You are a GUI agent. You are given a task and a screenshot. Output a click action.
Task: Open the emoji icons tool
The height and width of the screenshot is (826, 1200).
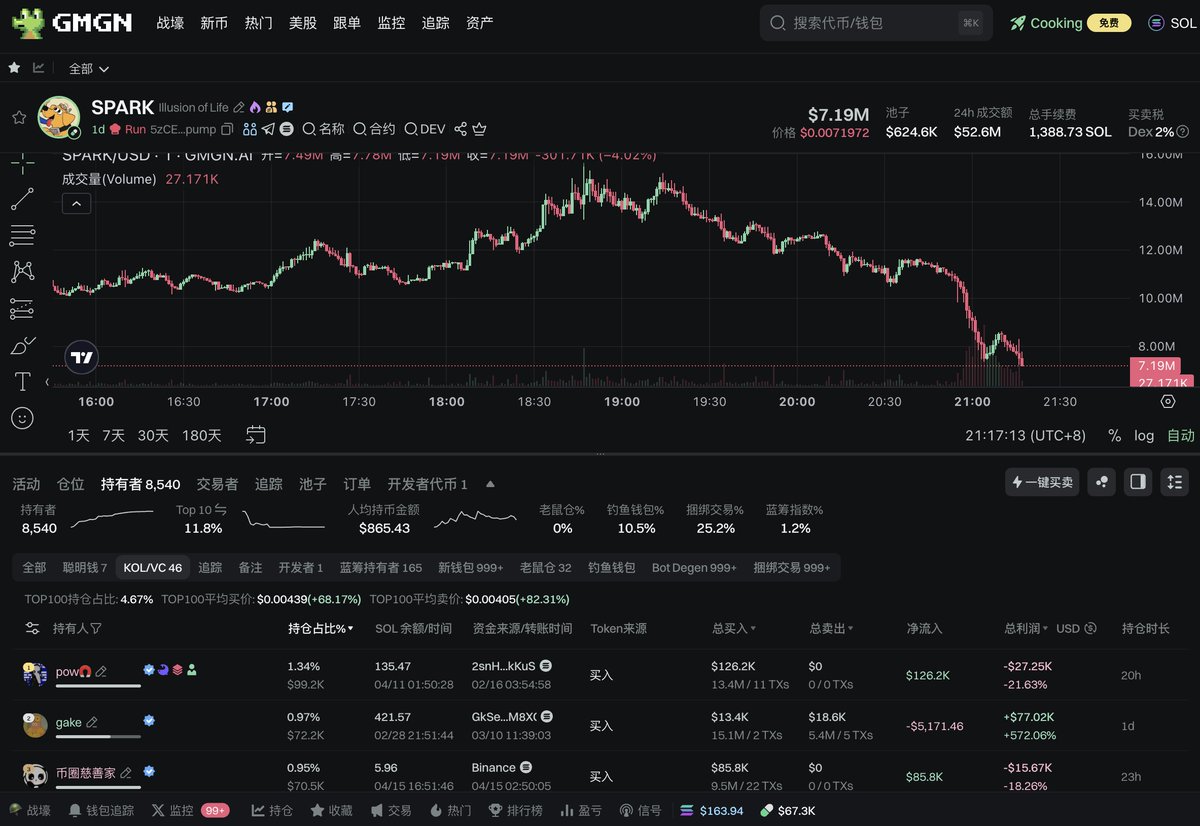[x=22, y=417]
